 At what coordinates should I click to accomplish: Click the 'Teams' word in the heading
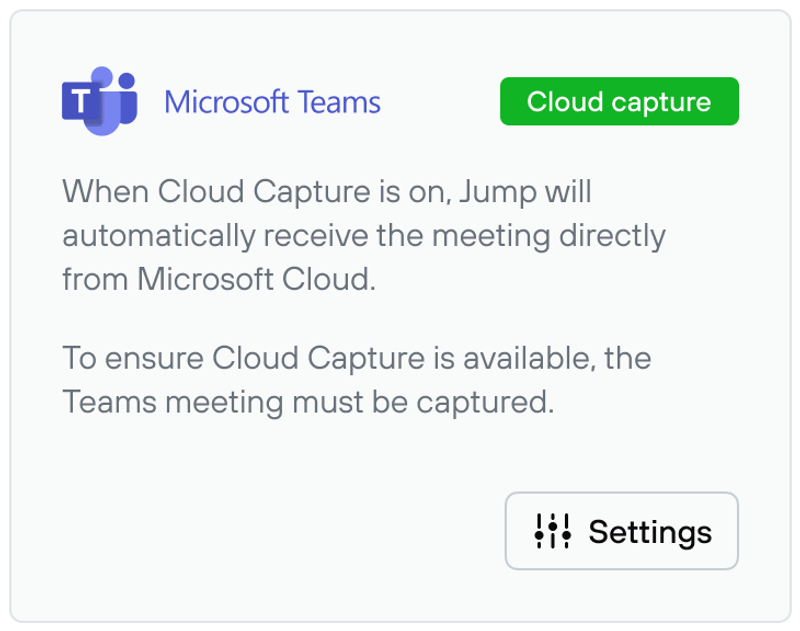coord(339,102)
